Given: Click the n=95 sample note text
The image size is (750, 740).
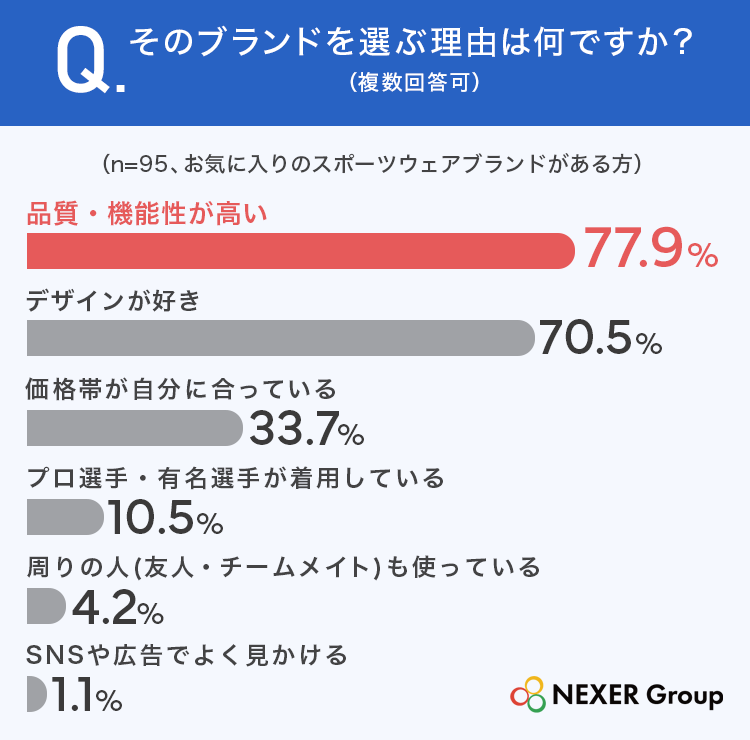Looking at the screenshot, I should (x=372, y=164).
